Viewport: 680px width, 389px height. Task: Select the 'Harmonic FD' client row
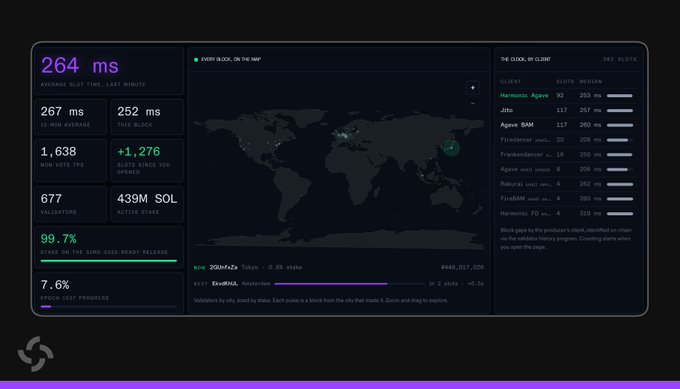click(x=568, y=213)
